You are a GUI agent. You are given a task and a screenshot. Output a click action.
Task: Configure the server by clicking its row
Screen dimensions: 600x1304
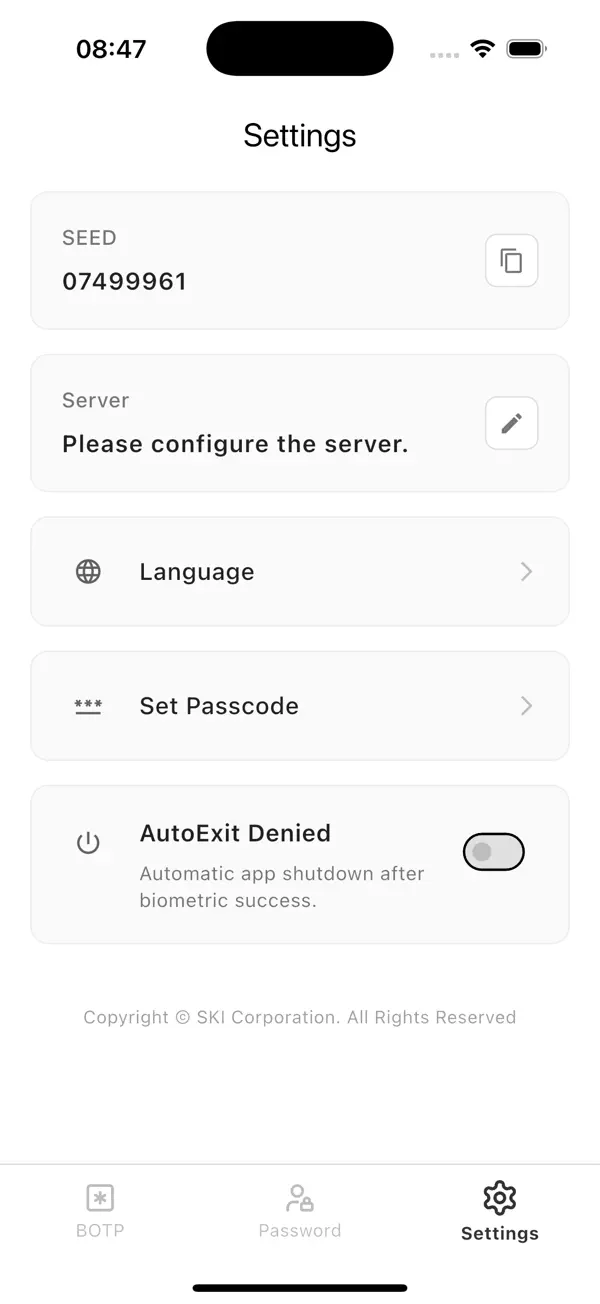tap(300, 423)
